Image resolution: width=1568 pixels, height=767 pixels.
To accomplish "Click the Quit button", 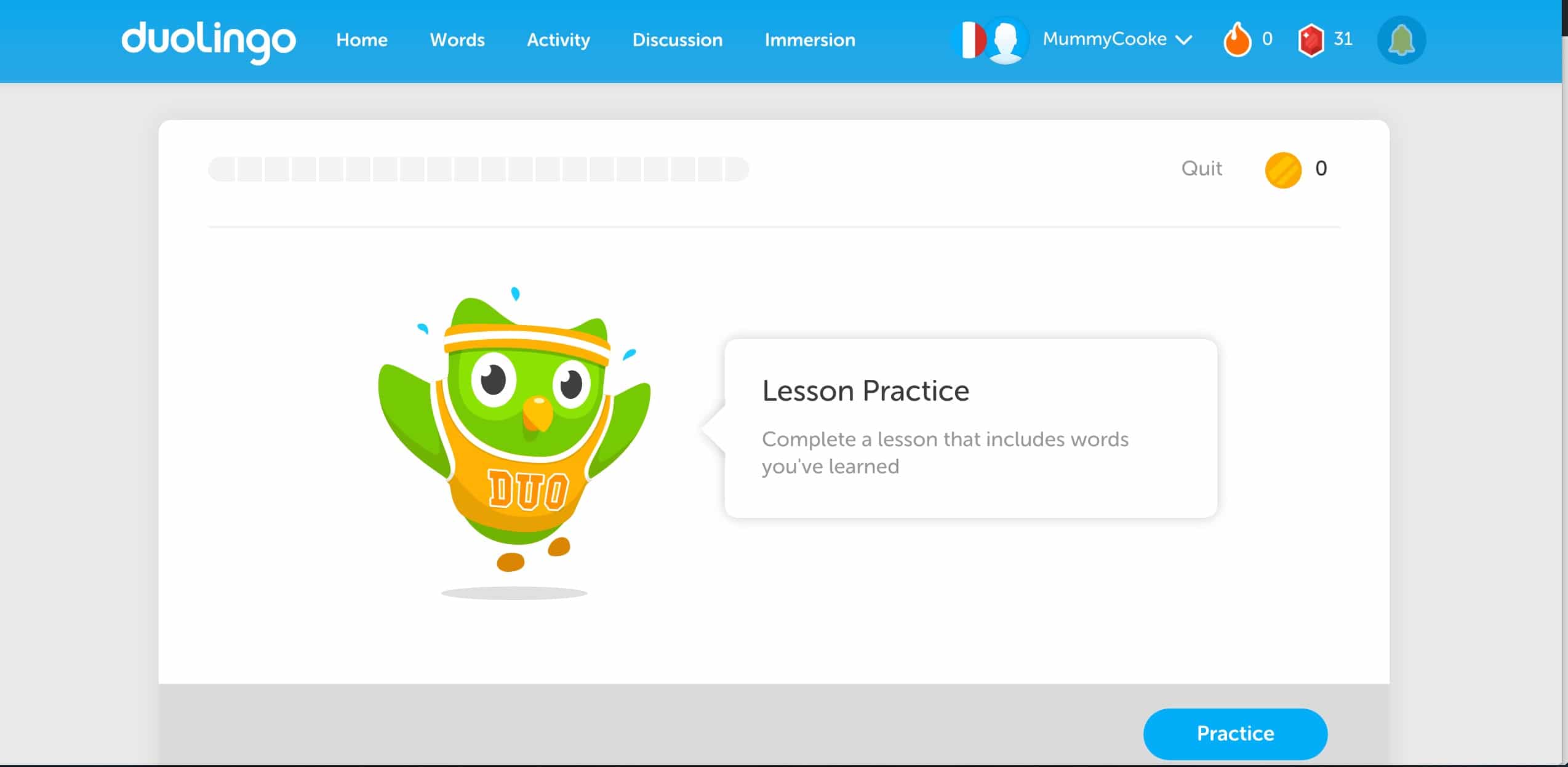I will click(1201, 168).
